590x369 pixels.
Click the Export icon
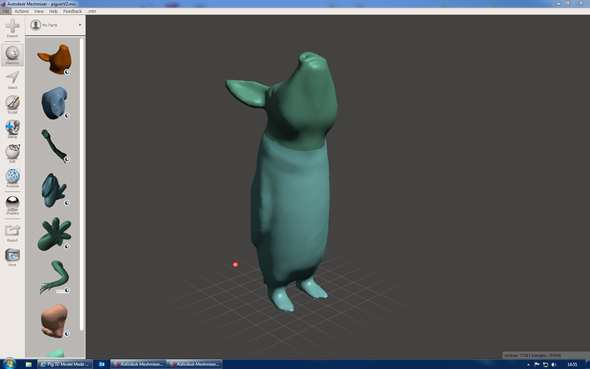pos(12,233)
